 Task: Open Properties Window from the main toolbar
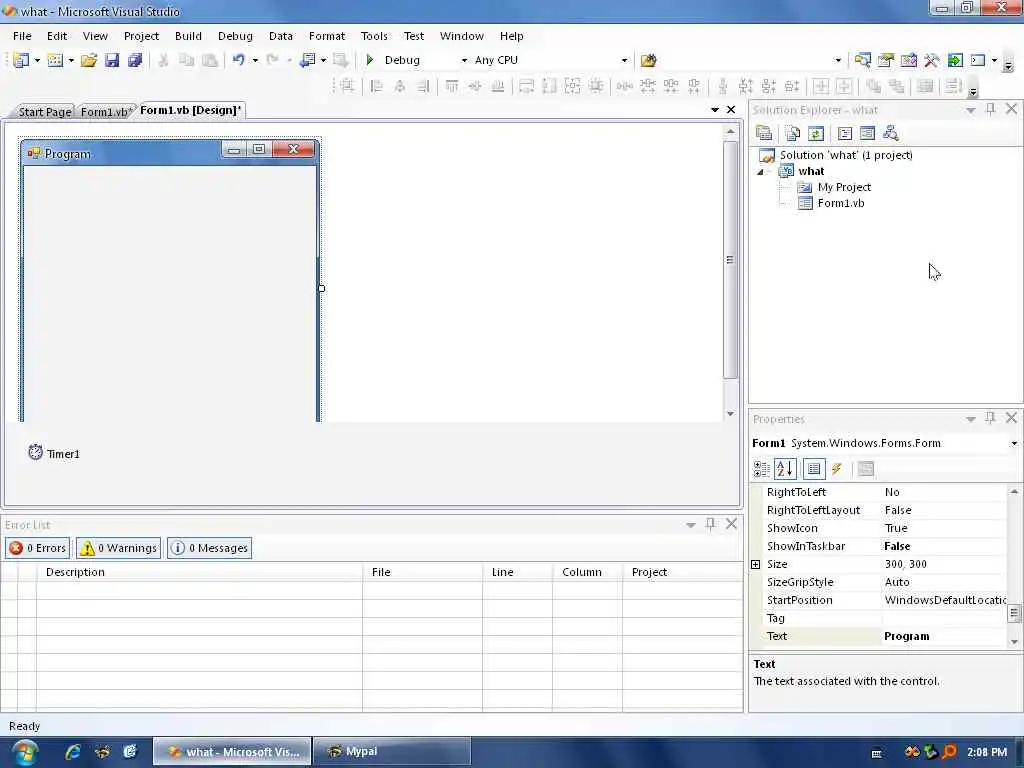[x=886, y=60]
